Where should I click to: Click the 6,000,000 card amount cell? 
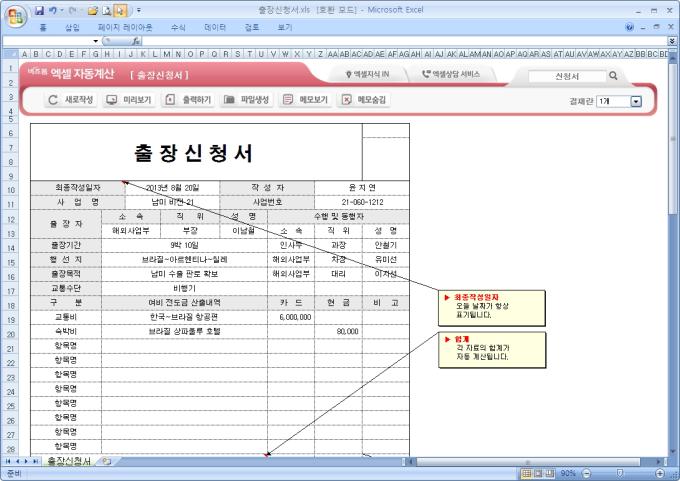(x=291, y=317)
